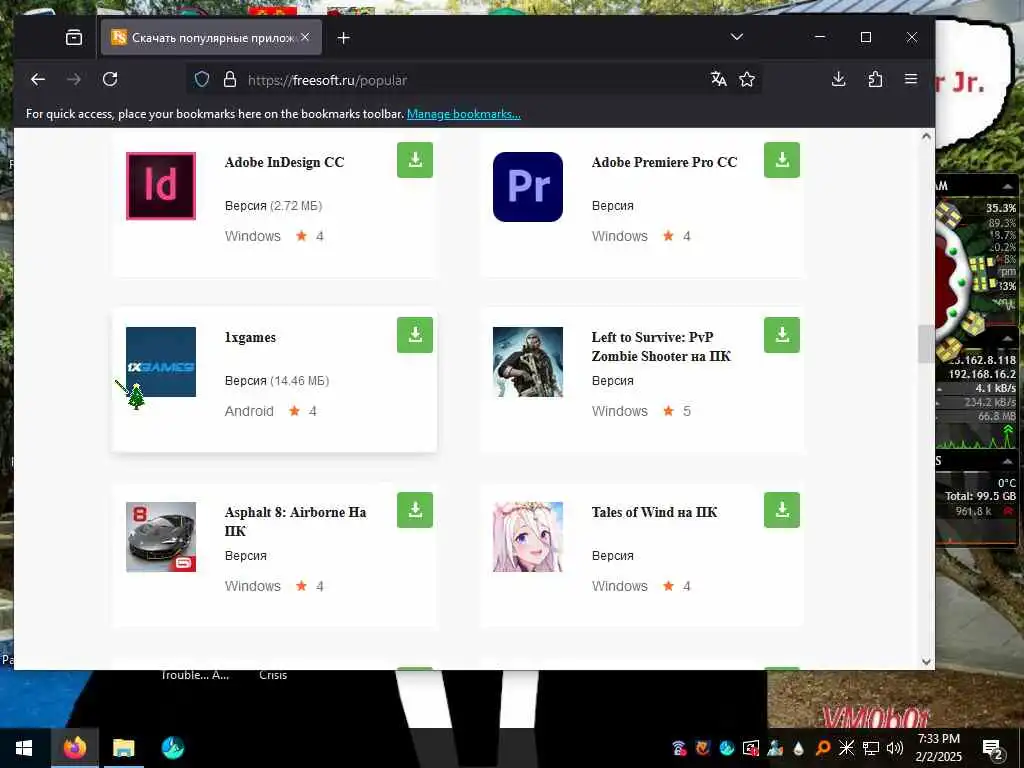Click the freesoft.ru/popular address bar

[473, 80]
